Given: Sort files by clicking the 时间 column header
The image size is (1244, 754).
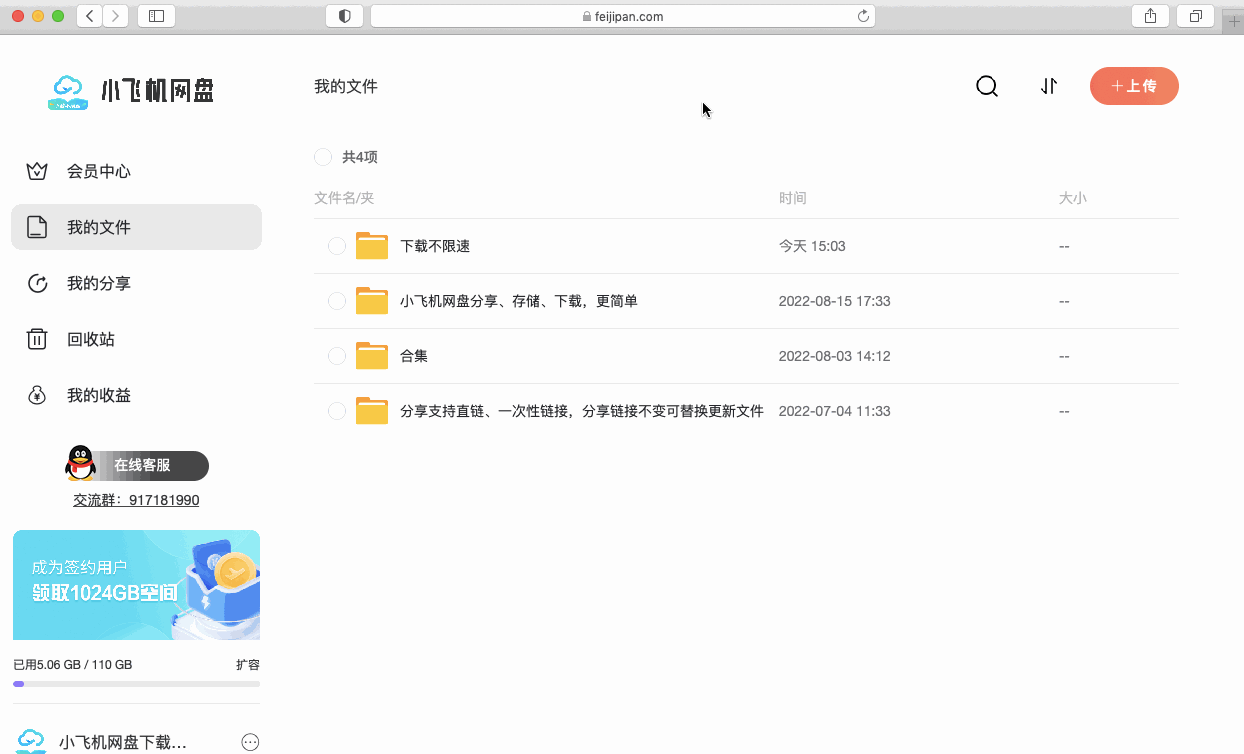Looking at the screenshot, I should pos(793,198).
